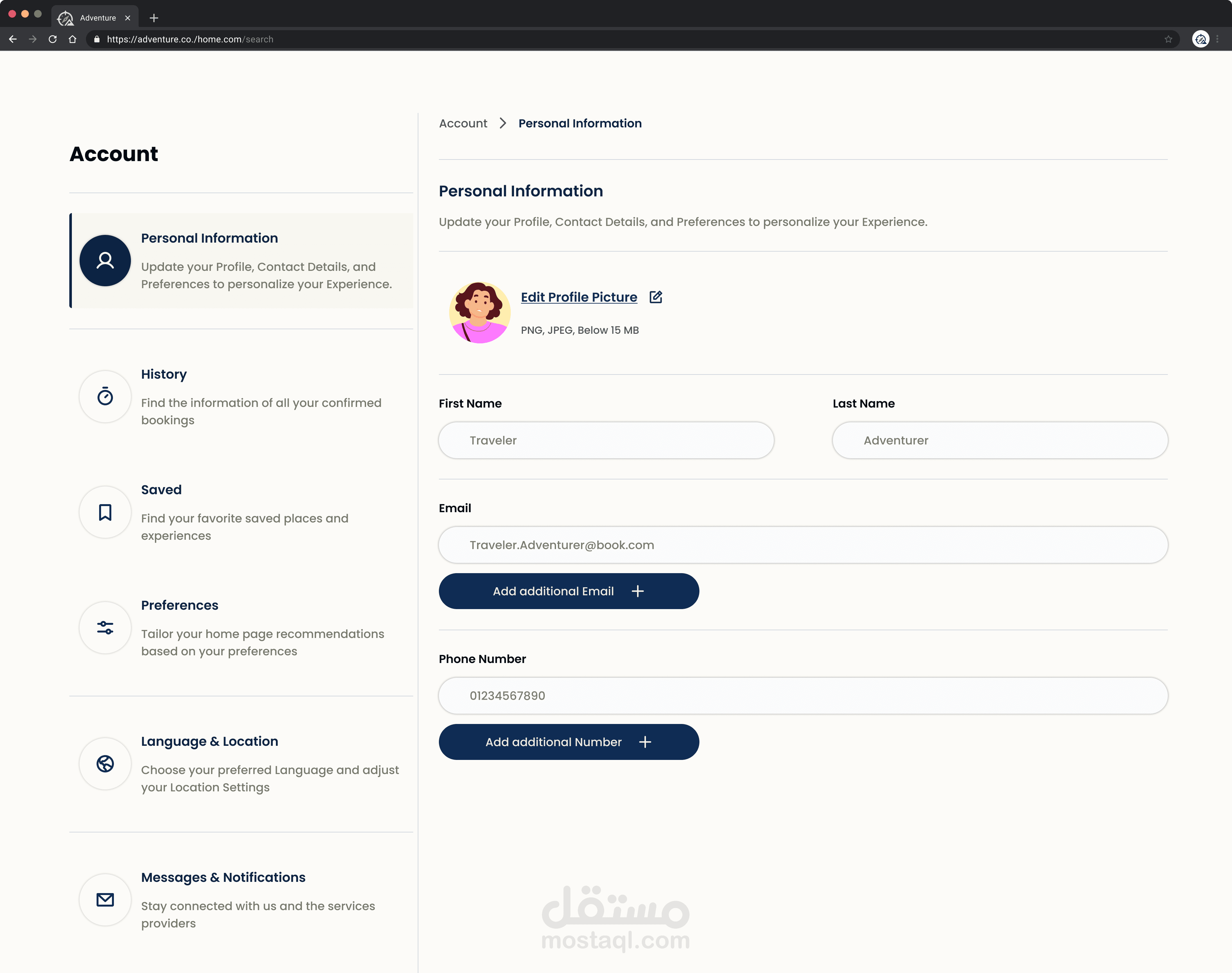Image resolution: width=1232 pixels, height=973 pixels.
Task: Click the profile avatar picture
Action: click(480, 313)
